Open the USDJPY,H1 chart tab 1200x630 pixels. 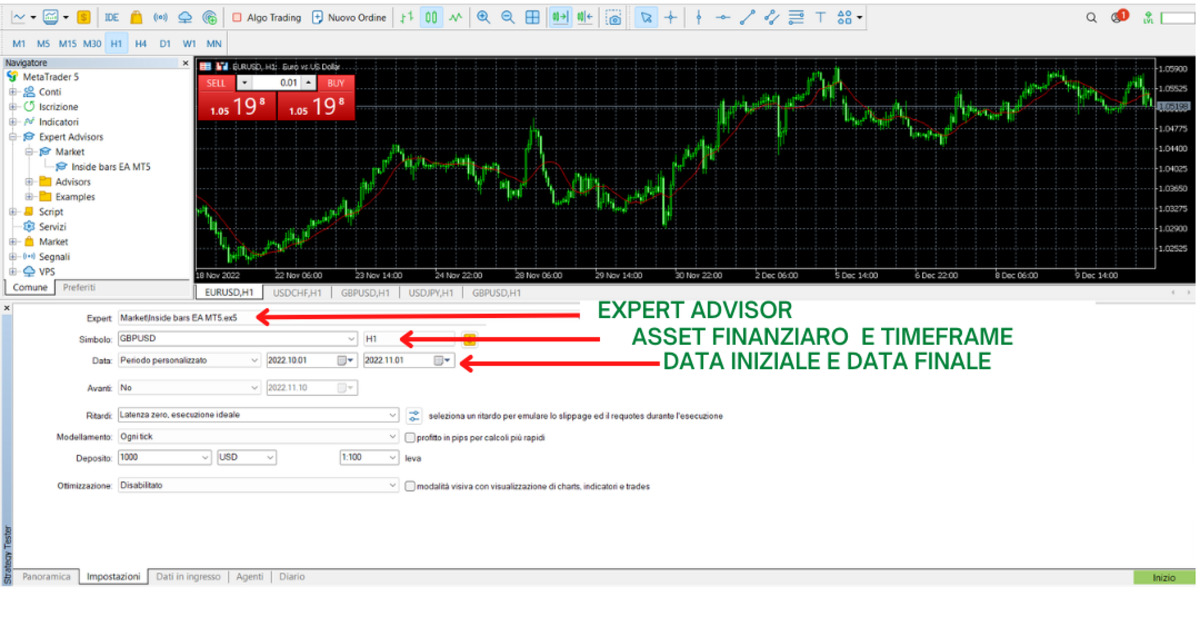click(x=433, y=293)
